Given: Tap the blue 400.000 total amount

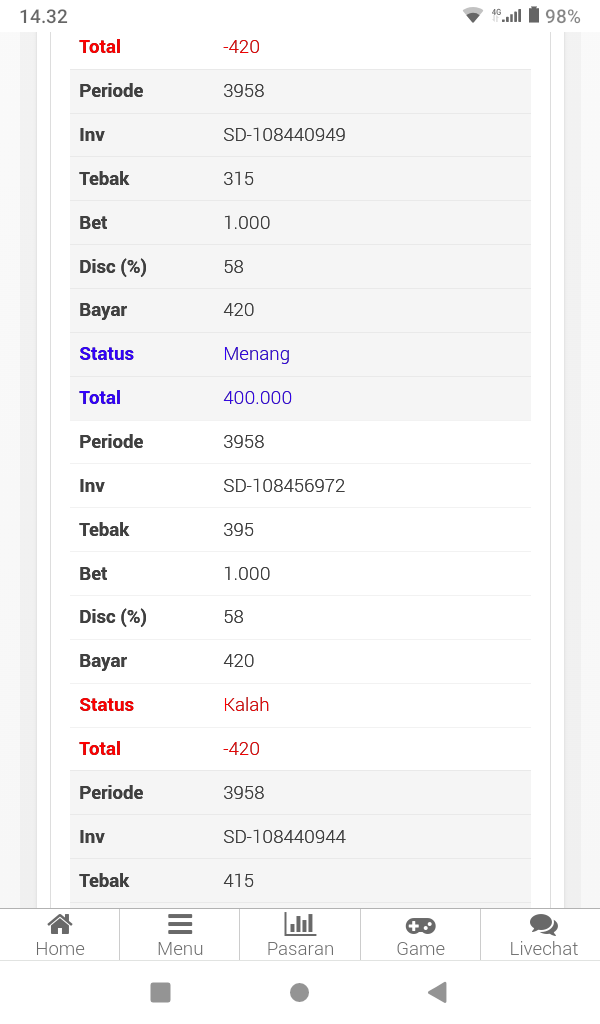Looking at the screenshot, I should [257, 398].
